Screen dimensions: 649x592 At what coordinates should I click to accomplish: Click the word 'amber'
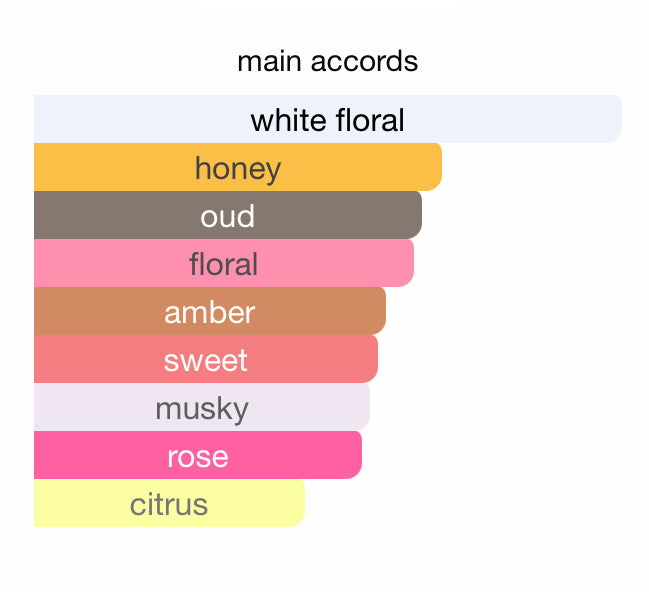coord(210,312)
